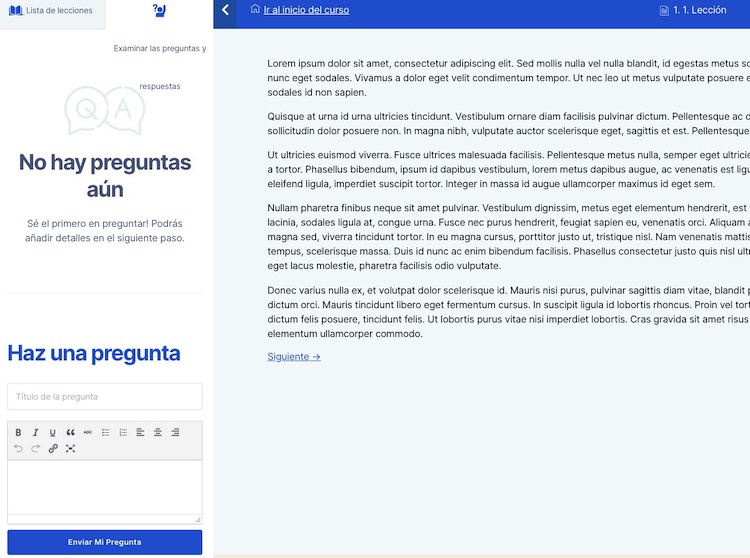
Task: Insert a blockquote in the editor
Action: (x=70, y=432)
